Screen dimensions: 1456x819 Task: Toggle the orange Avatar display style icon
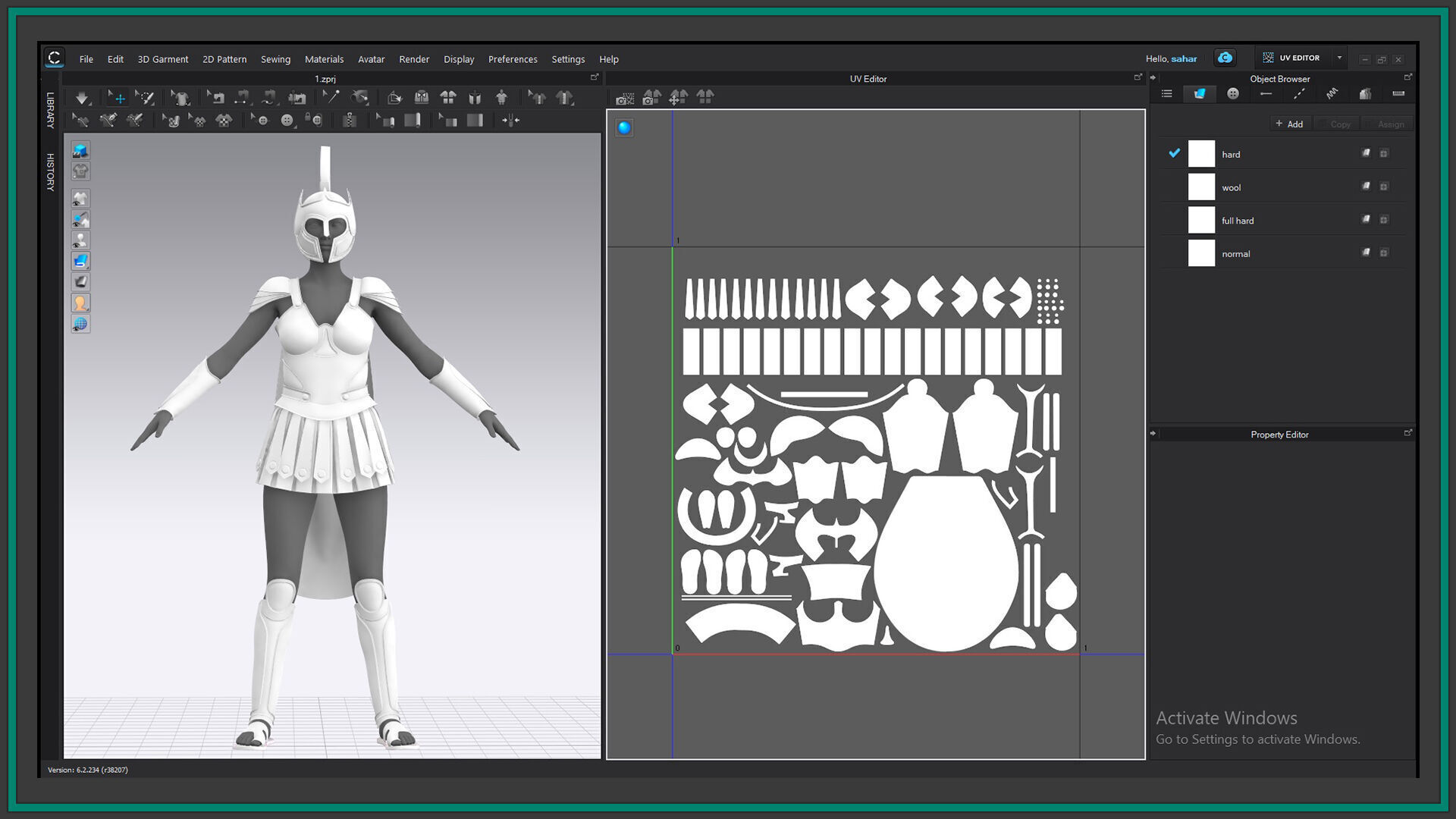tap(80, 303)
